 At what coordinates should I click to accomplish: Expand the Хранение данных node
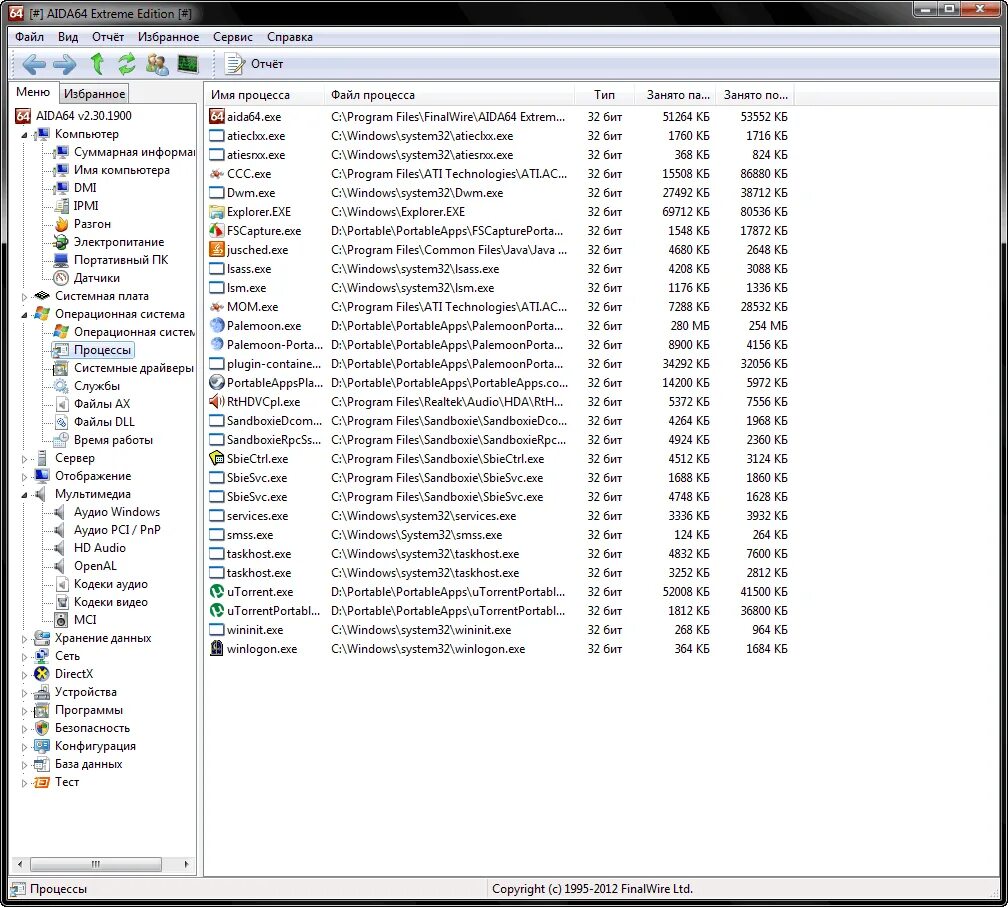click(x=24, y=638)
